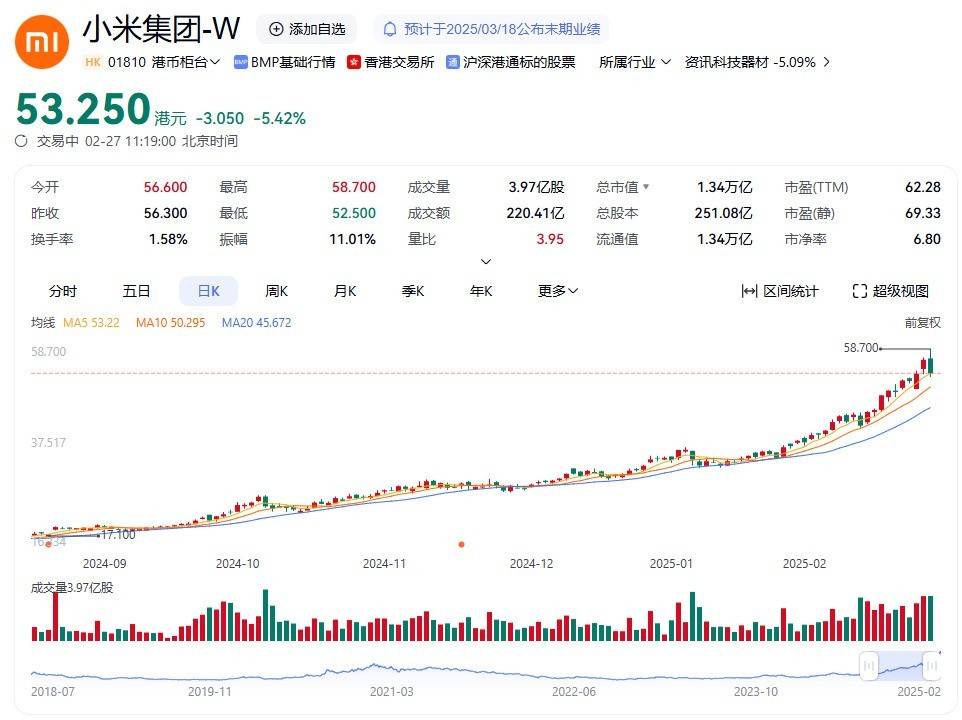Click the 成交额 value 220.41亿
The image size is (962, 720).
535,213
